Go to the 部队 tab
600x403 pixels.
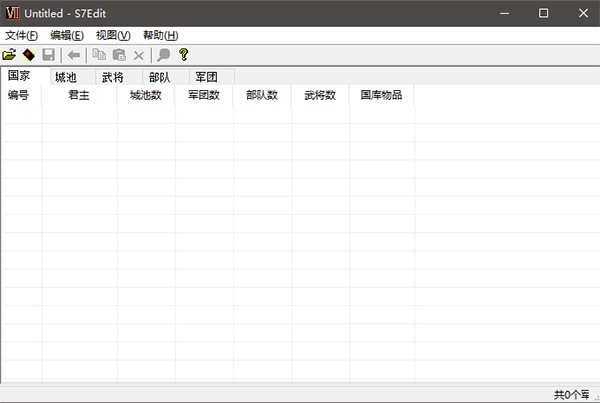tap(160, 77)
